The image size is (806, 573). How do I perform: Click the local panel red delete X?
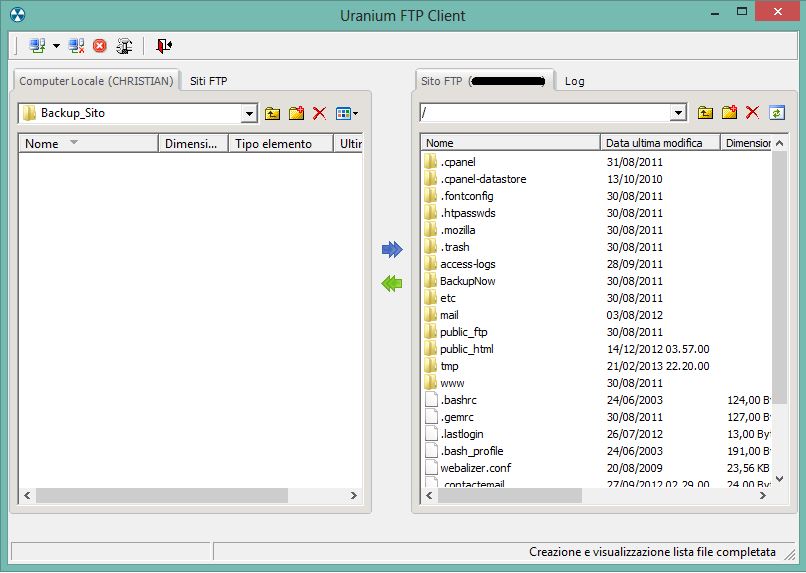(319, 113)
